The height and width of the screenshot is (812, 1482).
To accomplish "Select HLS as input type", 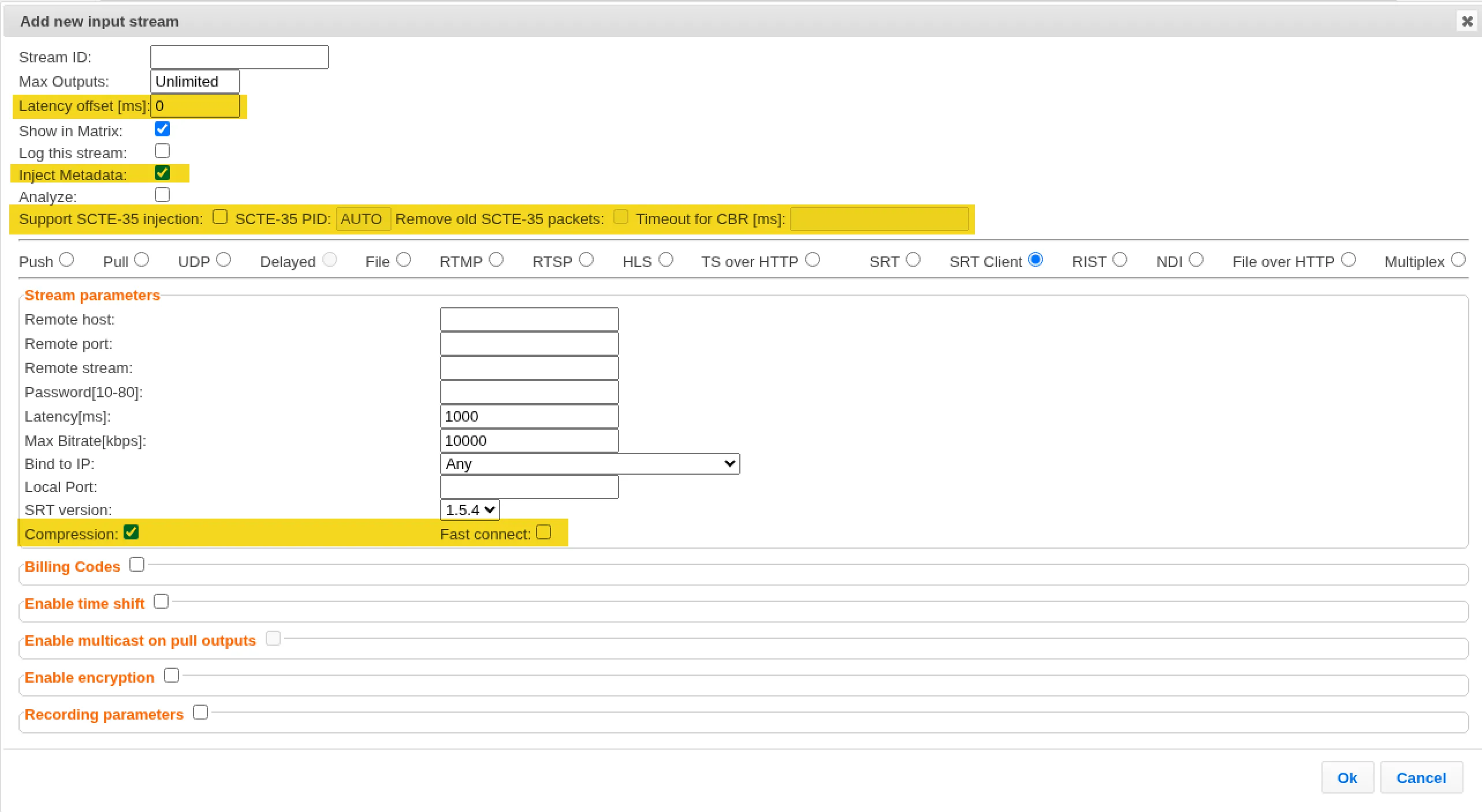I will click(666, 260).
